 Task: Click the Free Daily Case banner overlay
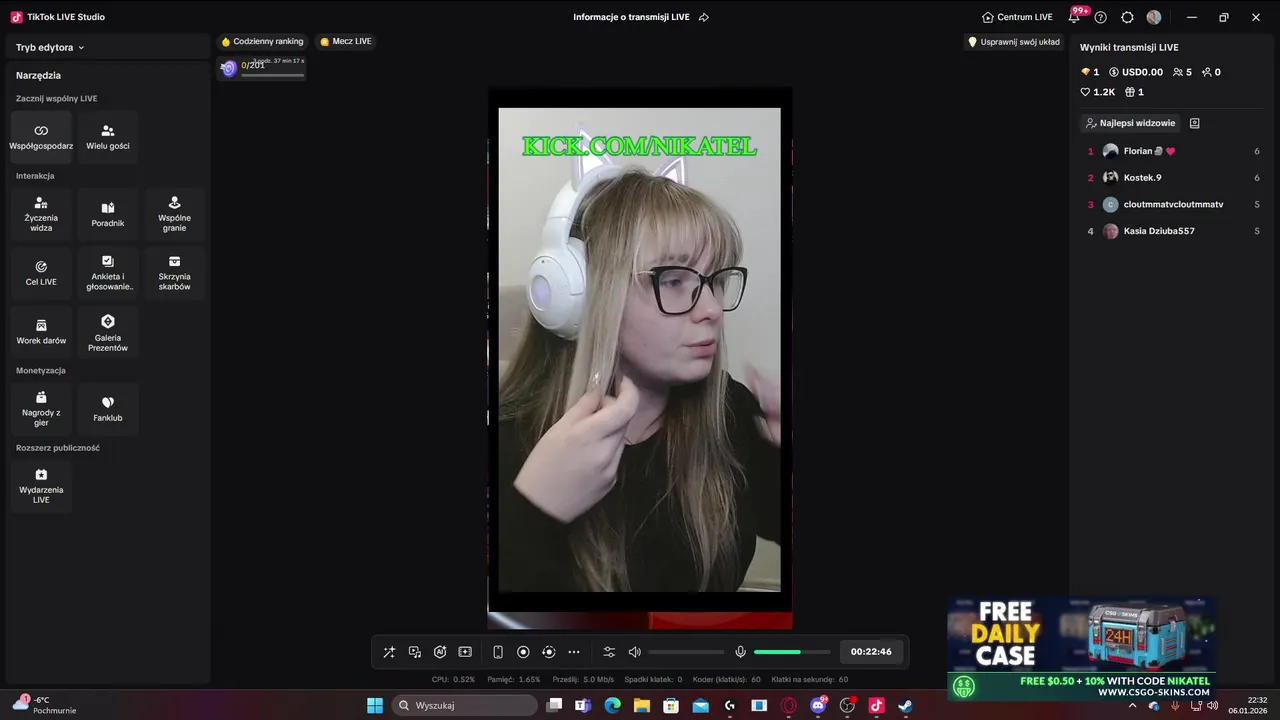(1082, 648)
